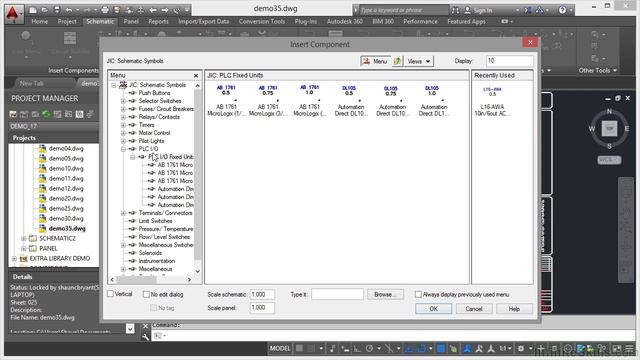Open the Home ribbon tab
Screen dimensions: 640x360
coord(40,22)
